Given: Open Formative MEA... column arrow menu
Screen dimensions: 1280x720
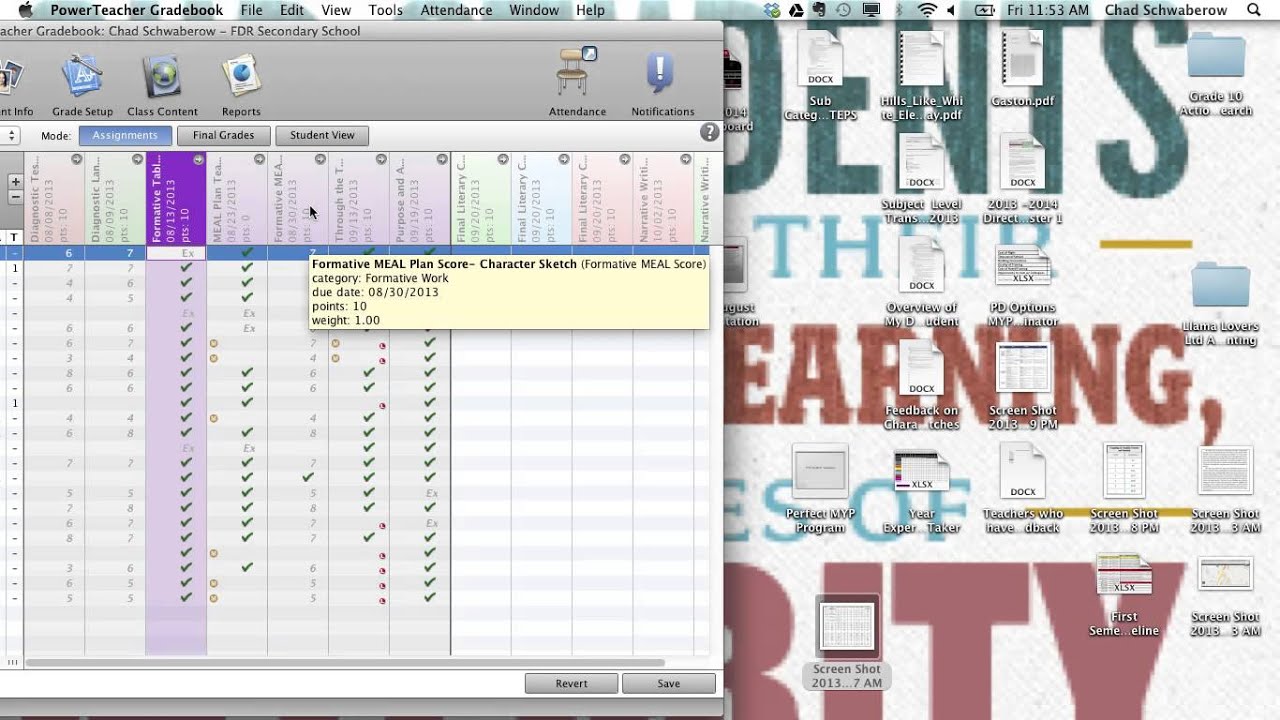Looking at the screenshot, I should [x=320, y=160].
